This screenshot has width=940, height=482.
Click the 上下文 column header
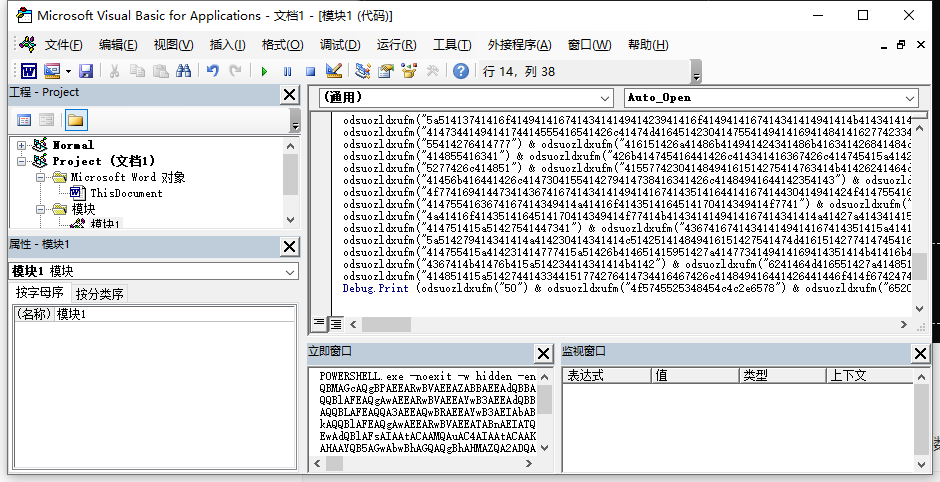[870, 376]
